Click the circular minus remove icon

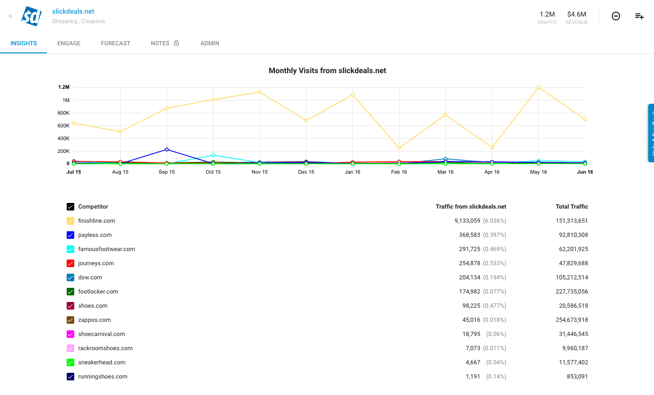(616, 16)
